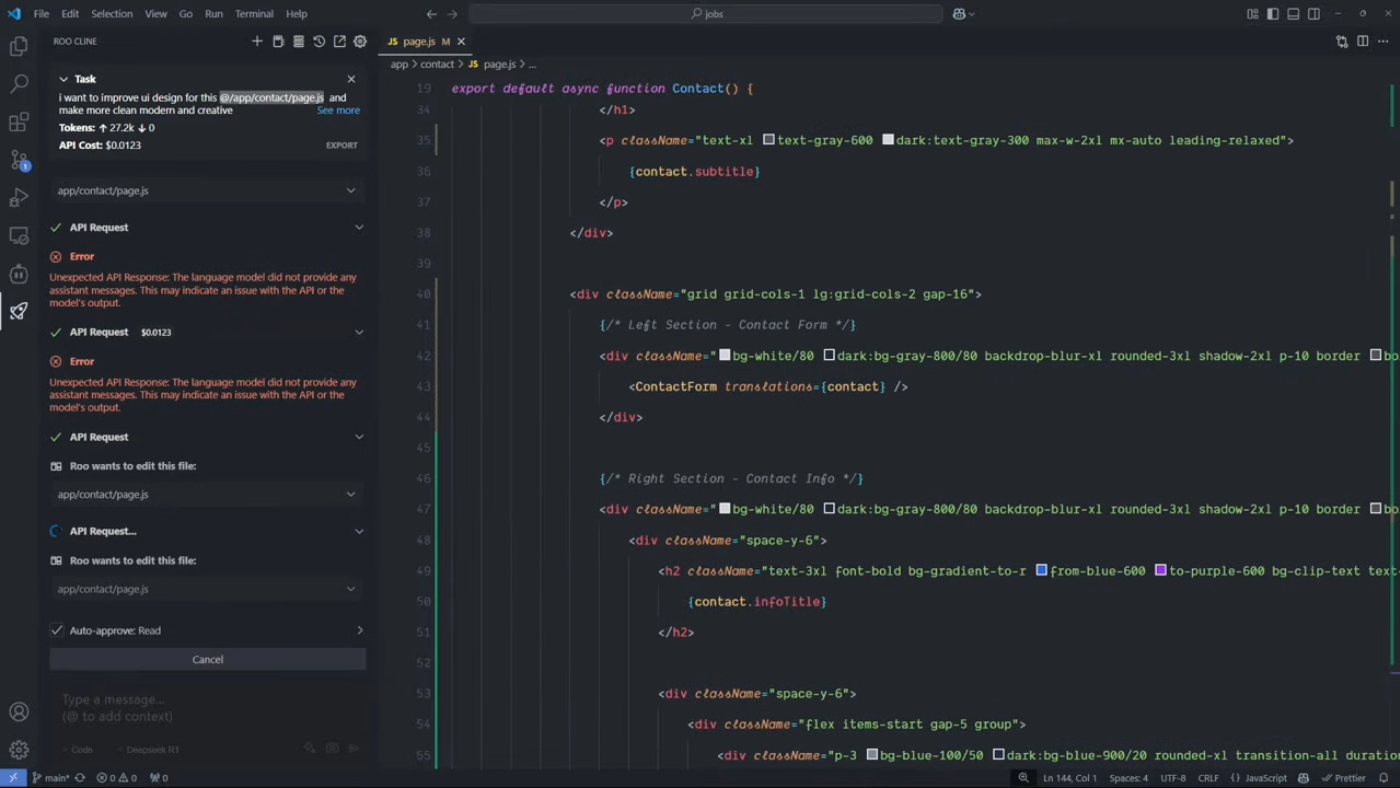1400x788 pixels.
Task: Go back with the left arrow
Action: click(x=431, y=14)
